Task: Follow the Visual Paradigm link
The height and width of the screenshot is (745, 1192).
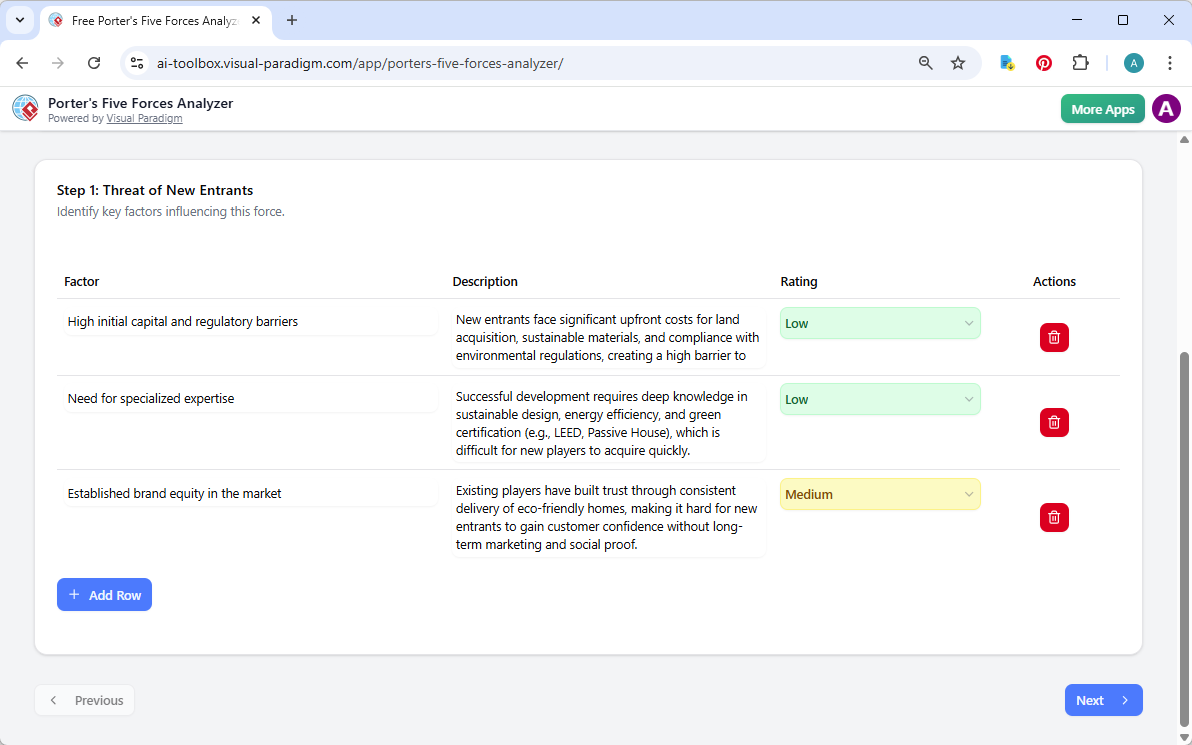Action: pyautogui.click(x=144, y=119)
